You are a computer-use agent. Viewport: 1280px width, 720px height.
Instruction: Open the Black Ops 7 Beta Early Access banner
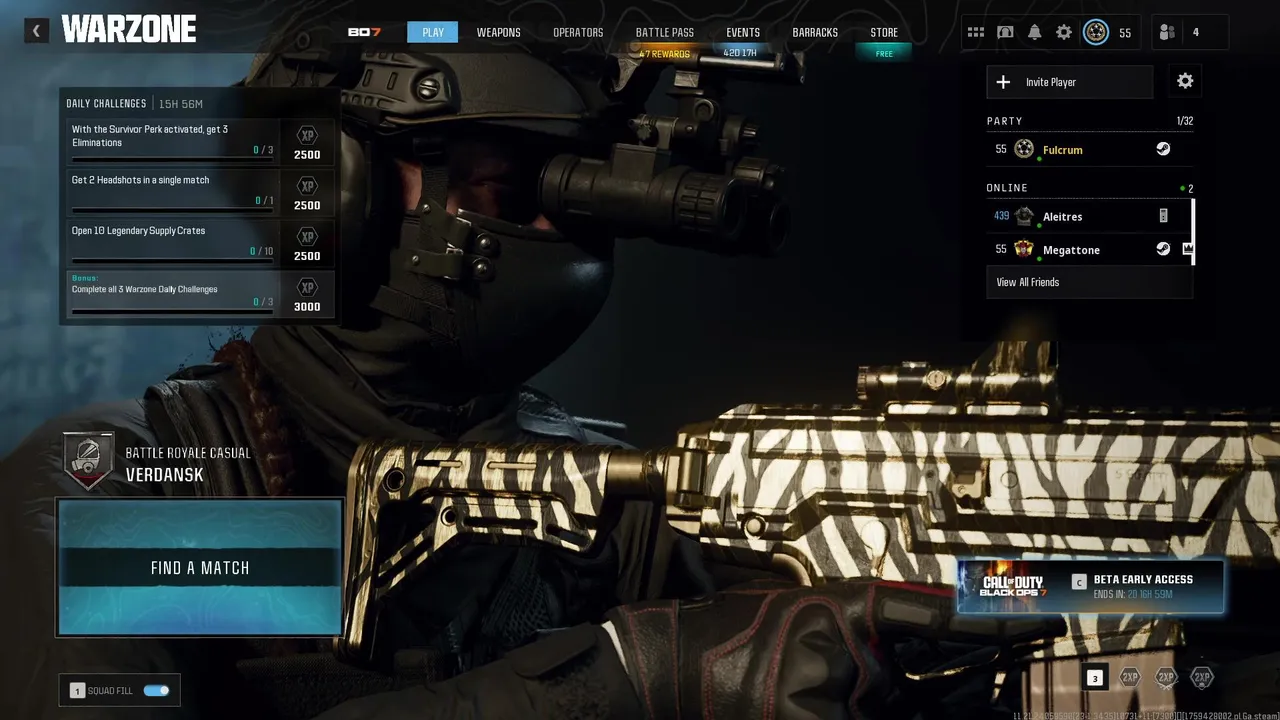tap(1090, 586)
